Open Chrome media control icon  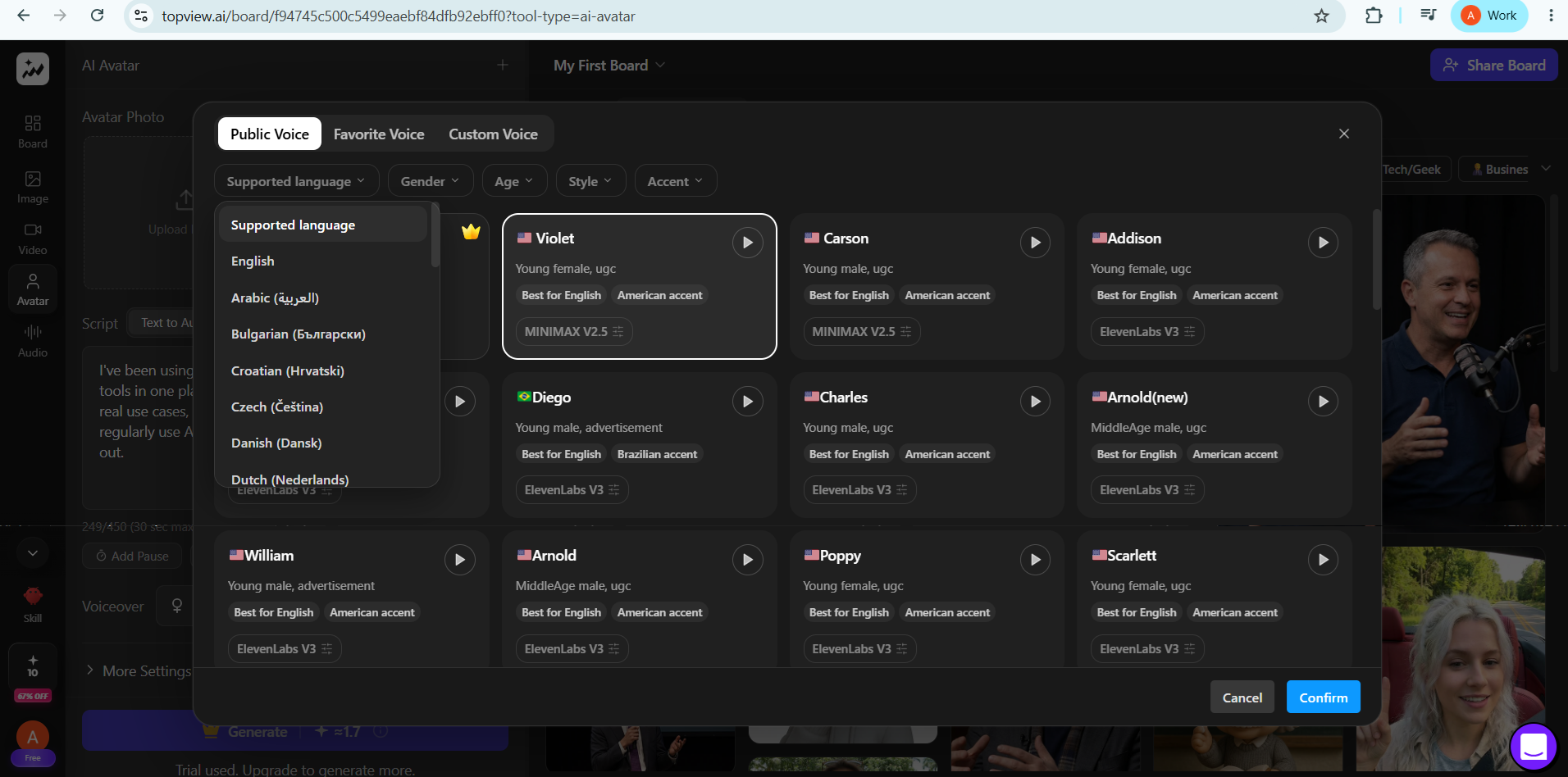click(x=1428, y=16)
